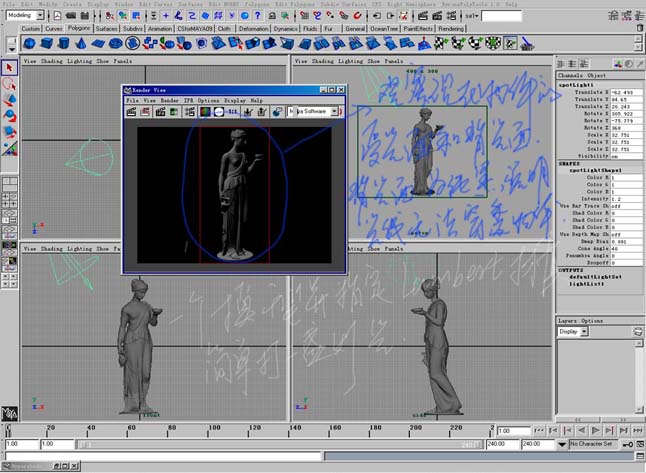Select the spotLightShape1 node name

(x=595, y=170)
